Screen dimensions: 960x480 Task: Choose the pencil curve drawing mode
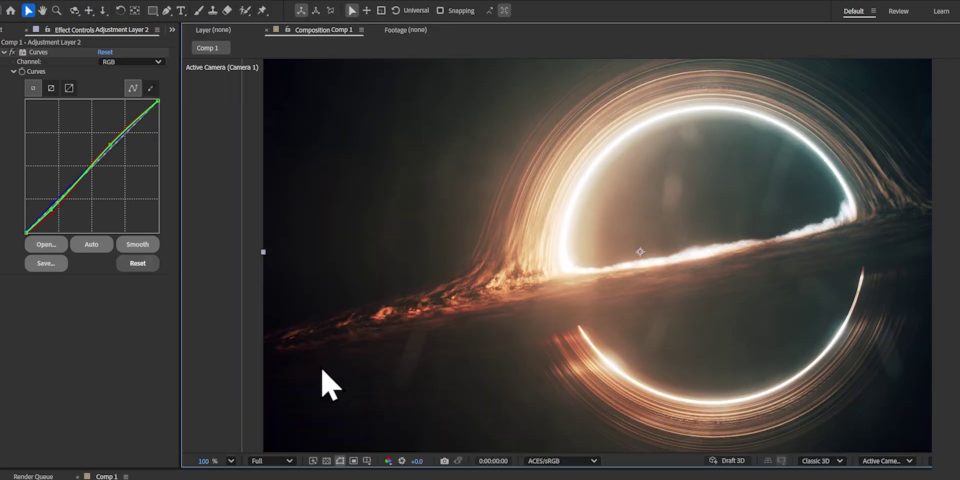click(151, 88)
